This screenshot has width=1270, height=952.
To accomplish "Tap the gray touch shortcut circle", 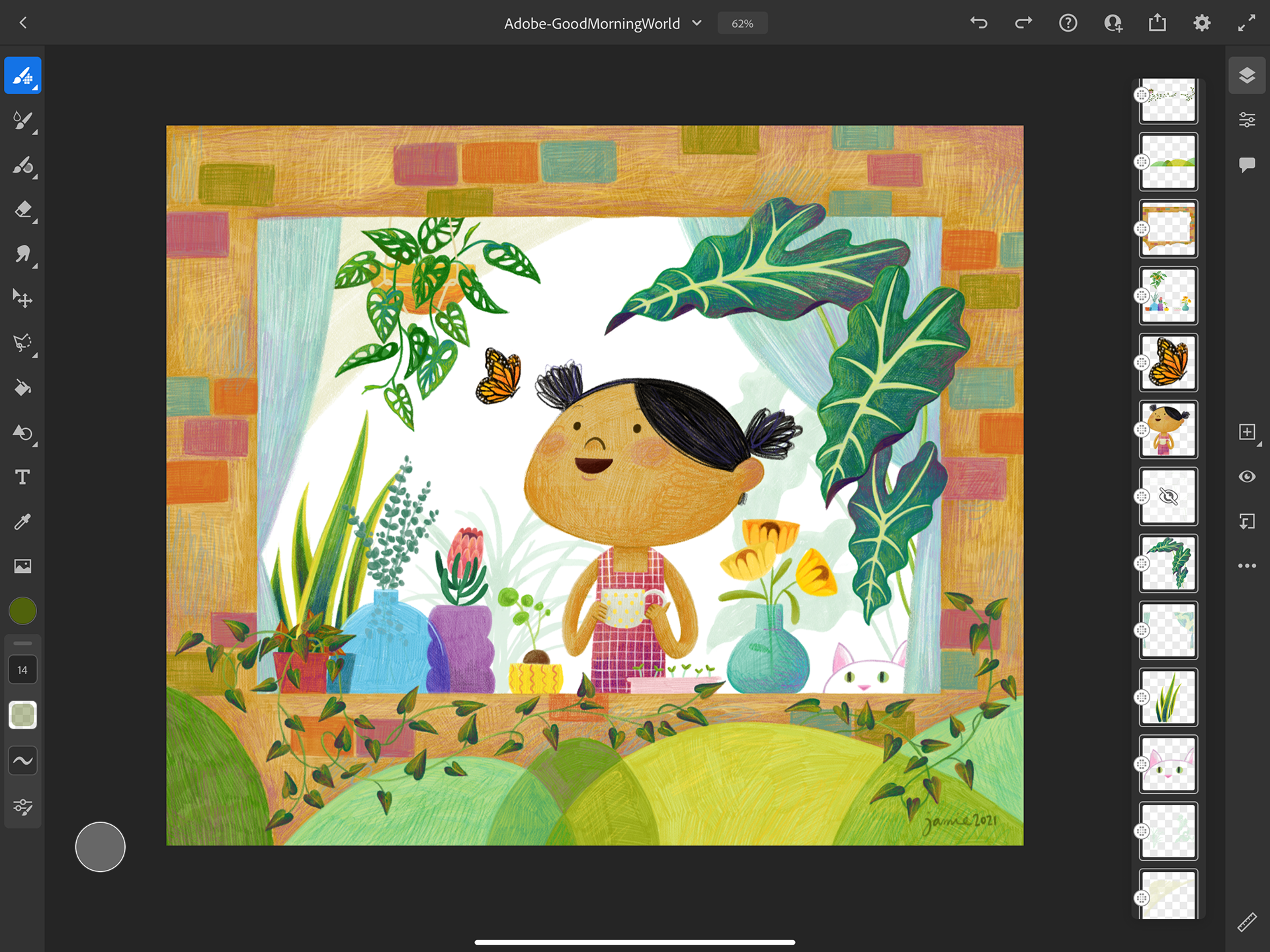I will click(100, 847).
